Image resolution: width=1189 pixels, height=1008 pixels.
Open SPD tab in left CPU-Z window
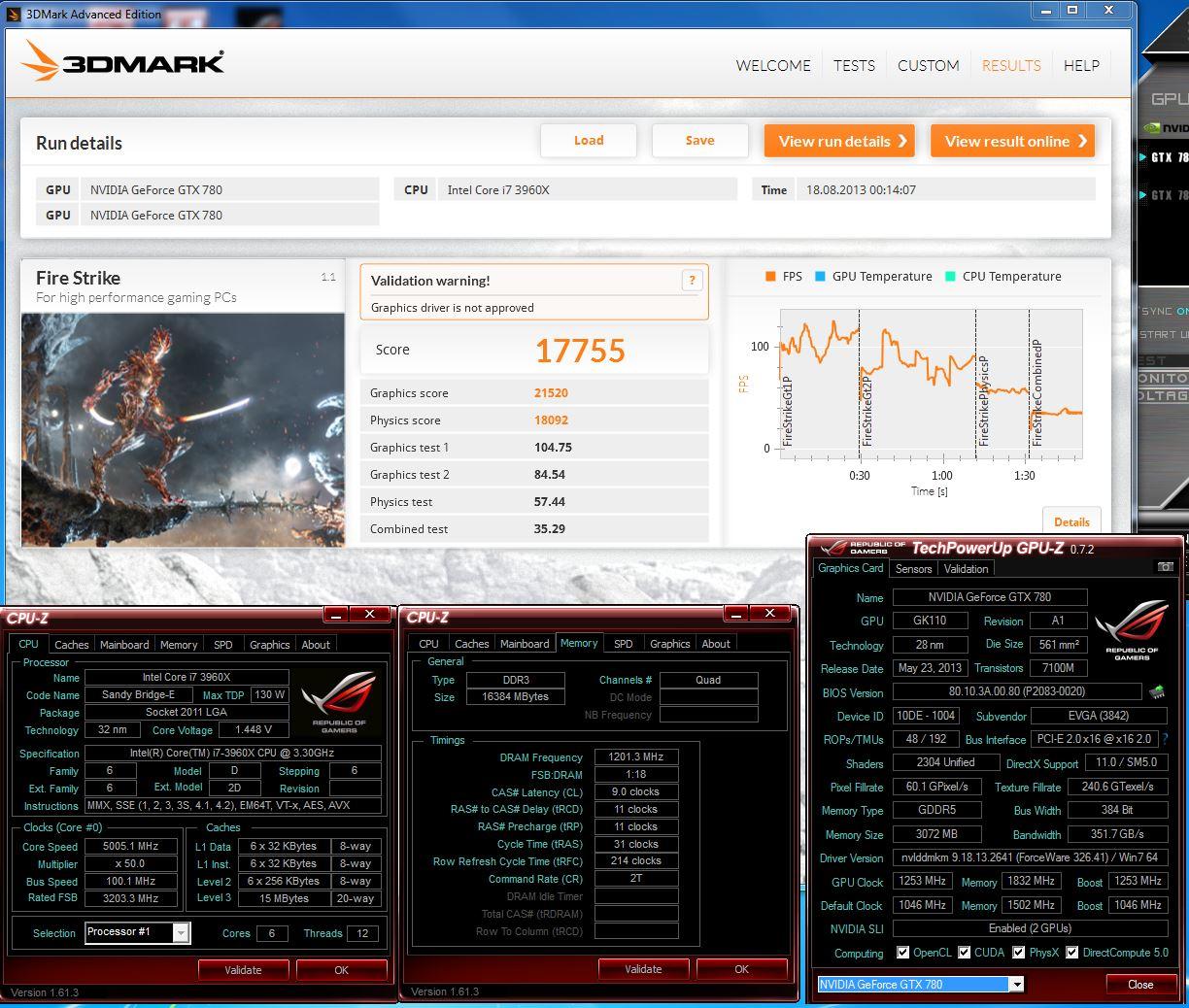[223, 645]
